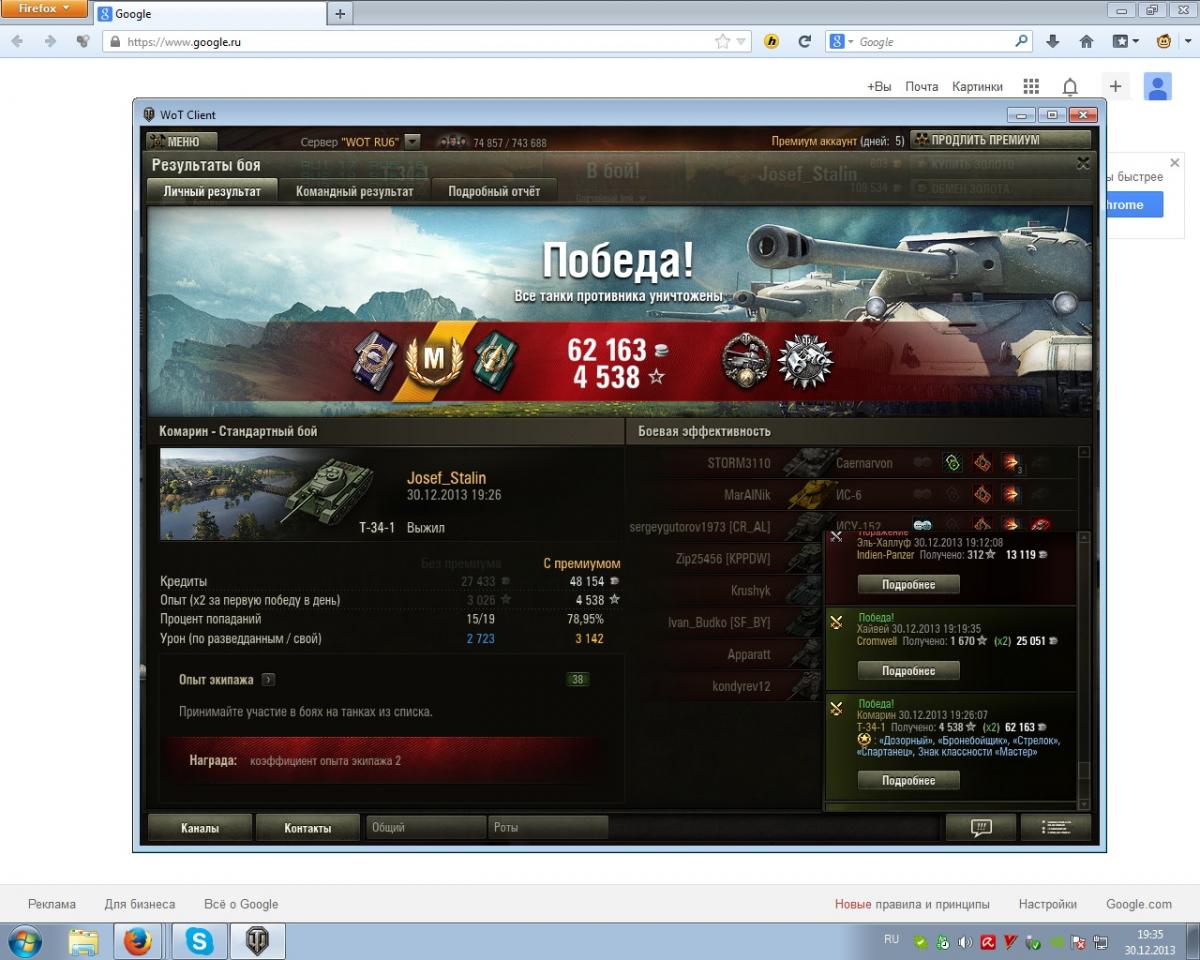Open a new Firefox tab with plus
The image size is (1200, 960).
point(340,13)
